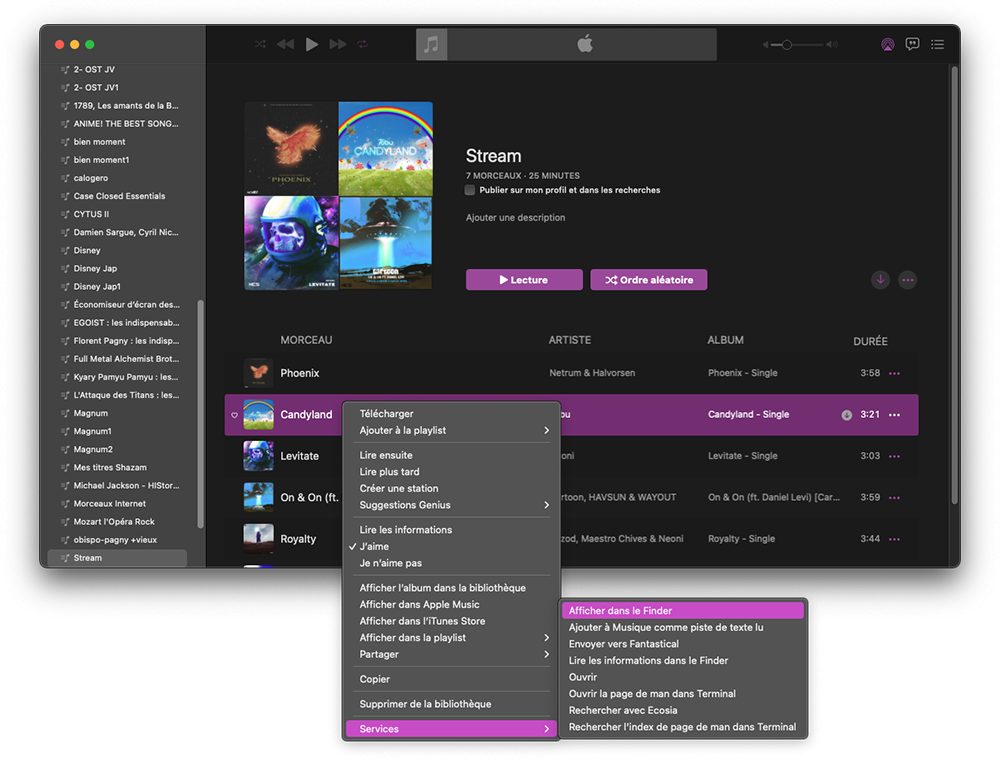Viewport: 1000px width, 759px height.
Task: Open the Up Next queue list icon
Action: point(937,44)
